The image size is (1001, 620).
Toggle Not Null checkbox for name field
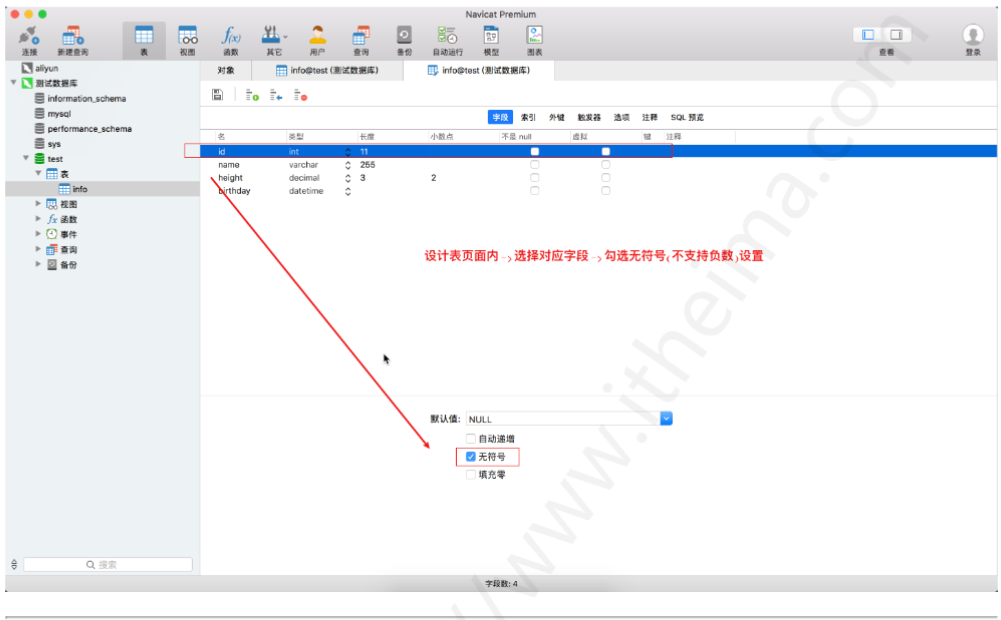(x=534, y=165)
